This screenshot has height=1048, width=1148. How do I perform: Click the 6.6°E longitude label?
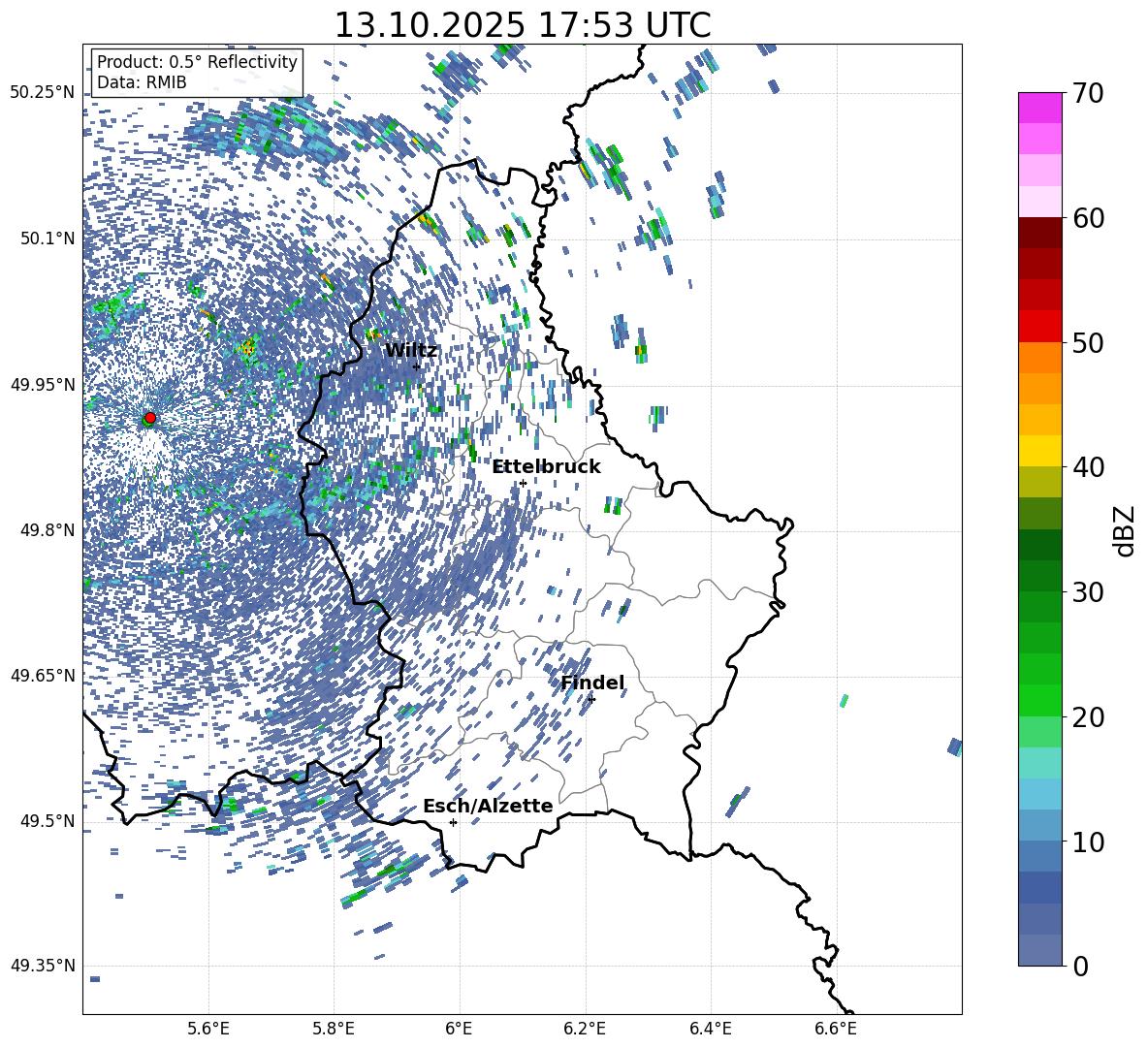tap(836, 1029)
